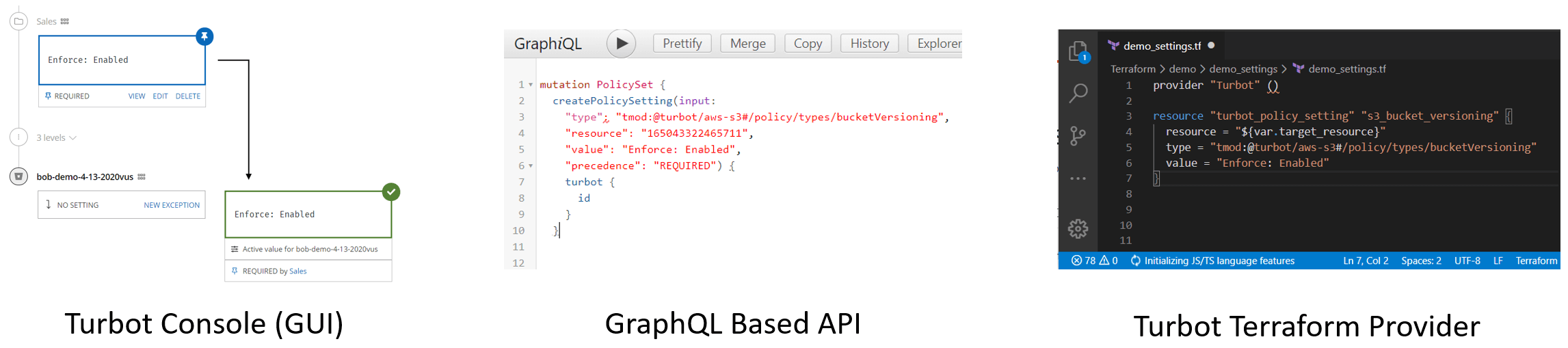Click the Ln 7, Col 2 status entry

[x=1366, y=260]
